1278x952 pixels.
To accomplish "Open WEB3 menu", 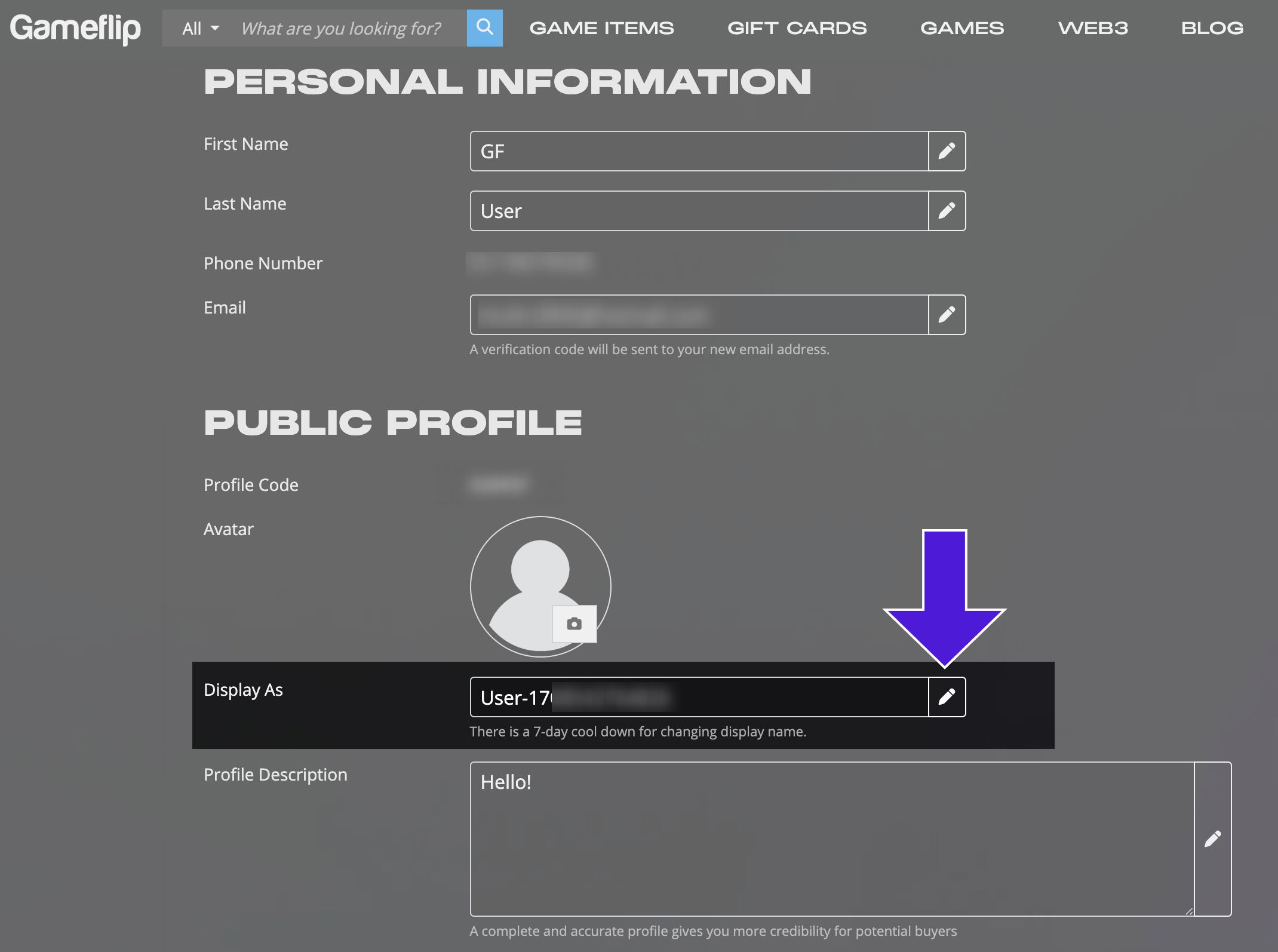I will pyautogui.click(x=1093, y=28).
